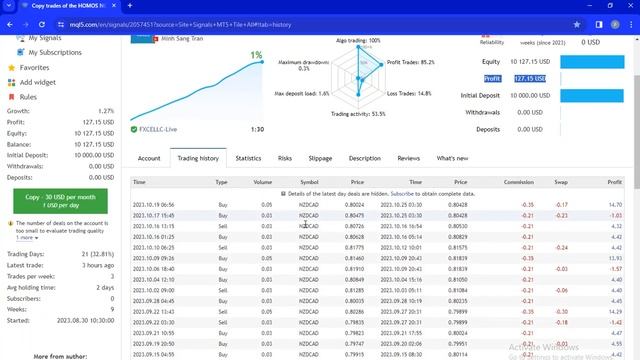Image resolution: width=640 pixels, height=360 pixels.
Task: Click Symbol column header
Action: (309, 182)
